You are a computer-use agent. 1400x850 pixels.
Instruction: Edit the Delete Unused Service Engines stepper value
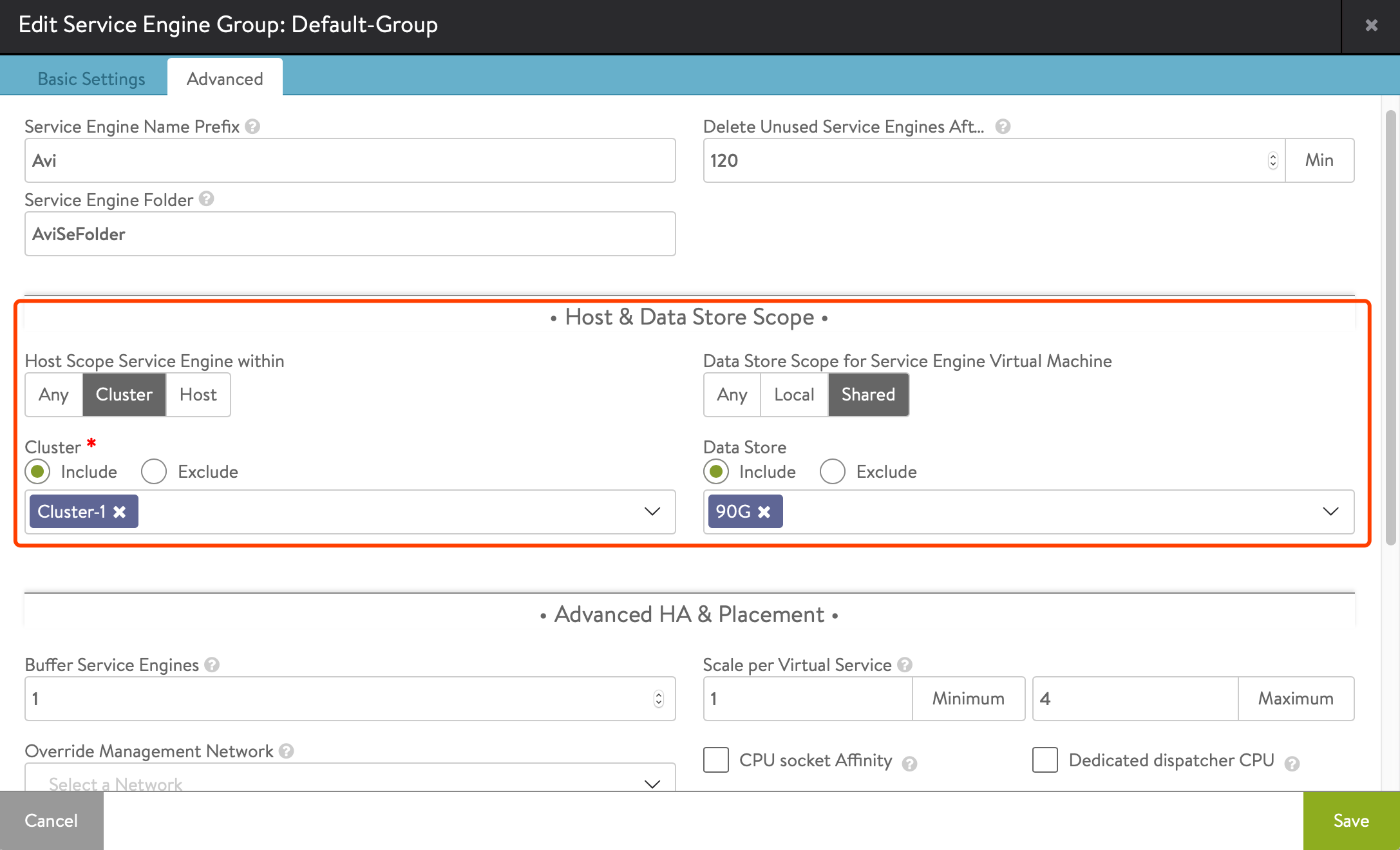click(1270, 160)
